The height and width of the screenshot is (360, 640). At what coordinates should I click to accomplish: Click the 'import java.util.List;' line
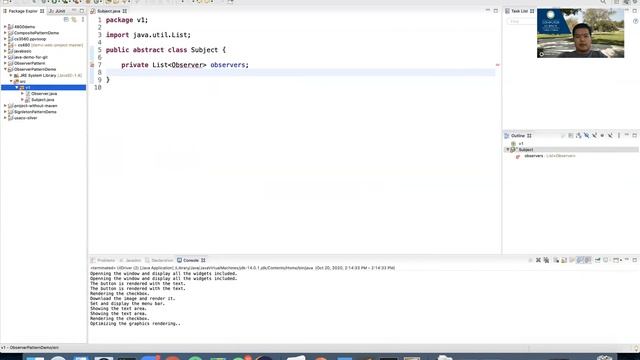tap(148, 35)
